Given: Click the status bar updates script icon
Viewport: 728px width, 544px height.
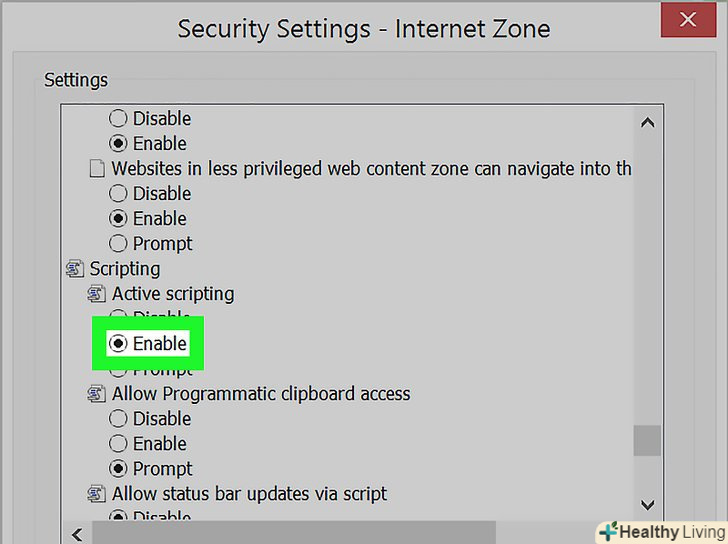Looking at the screenshot, I should 97,494.
